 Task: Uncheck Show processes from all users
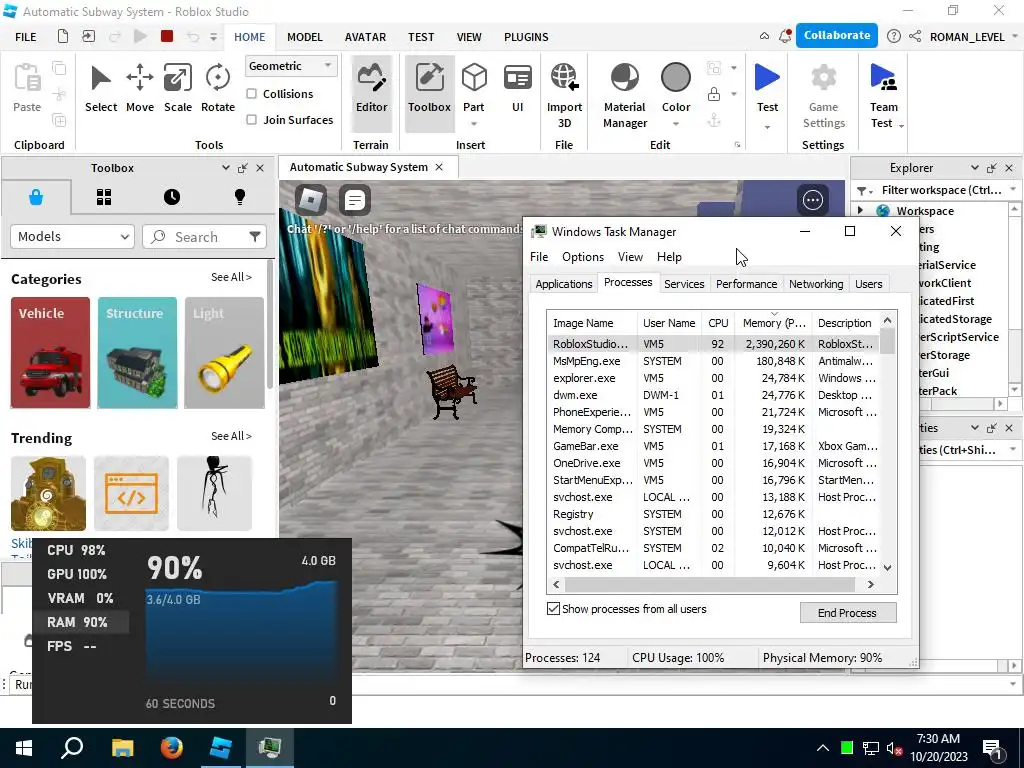[553, 609]
